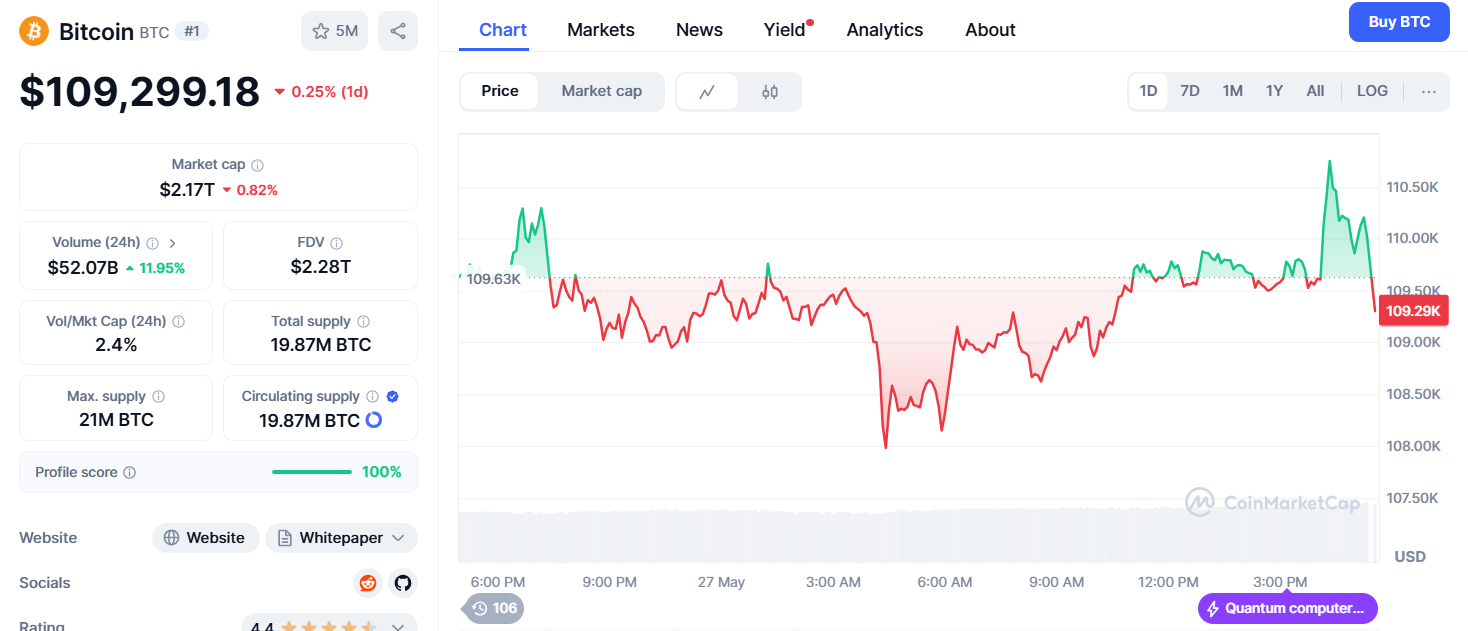Click the 0.25% (1d) change indicator

click(x=321, y=92)
